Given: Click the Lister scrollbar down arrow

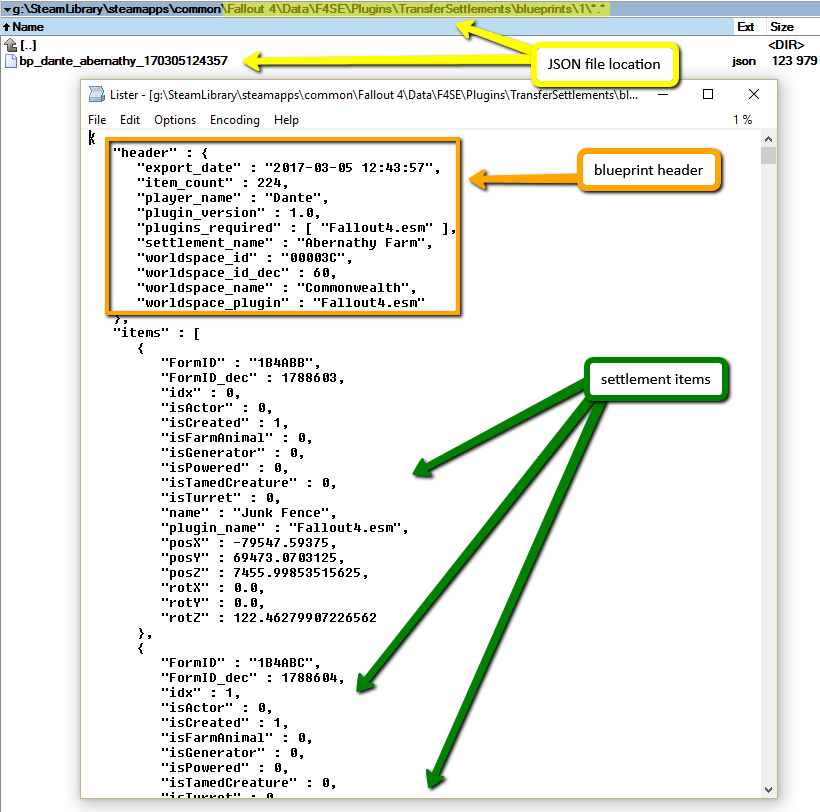Looking at the screenshot, I should pos(768,790).
